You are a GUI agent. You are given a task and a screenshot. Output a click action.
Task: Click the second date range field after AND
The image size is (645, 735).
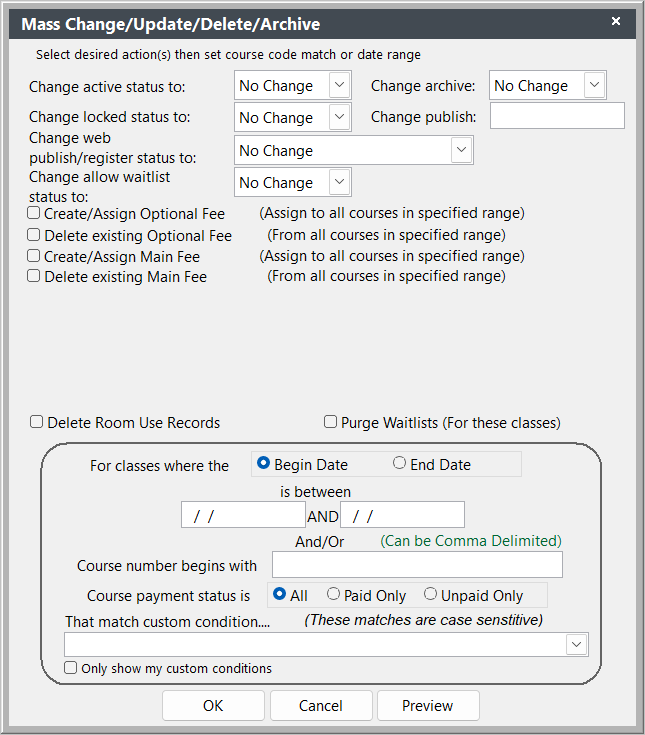click(403, 515)
